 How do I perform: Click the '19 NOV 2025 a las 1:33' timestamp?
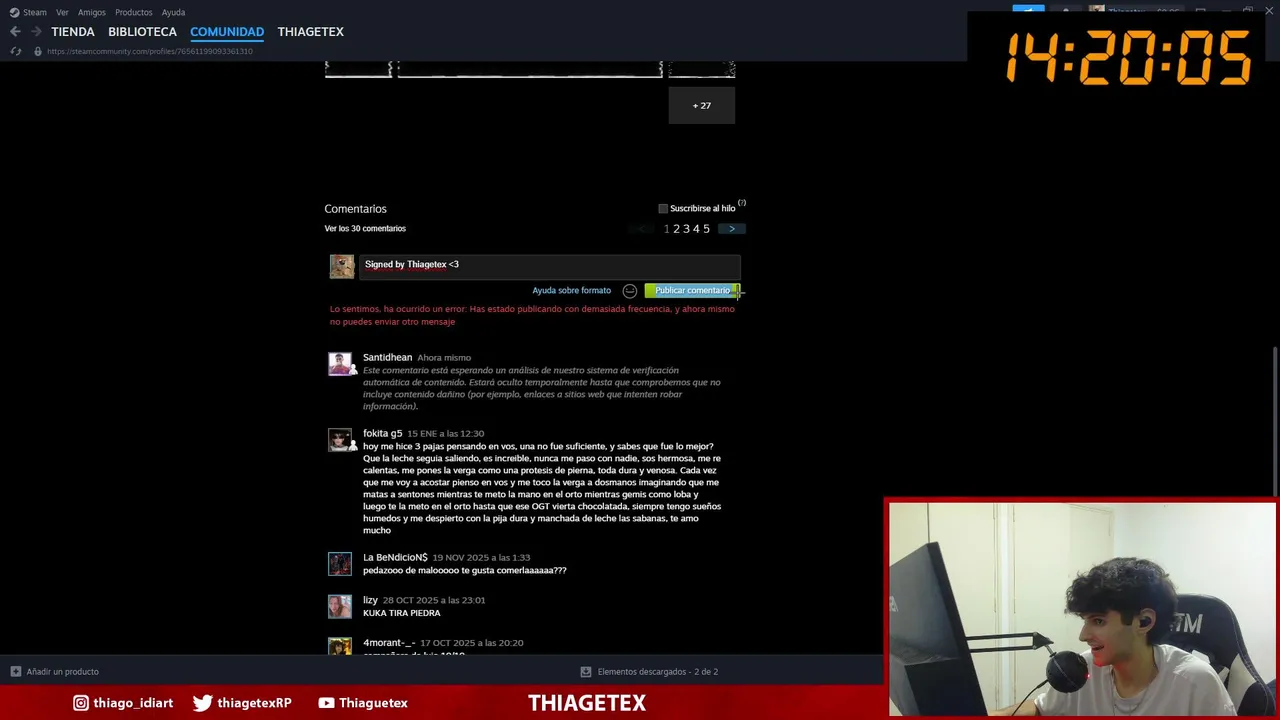(x=481, y=557)
